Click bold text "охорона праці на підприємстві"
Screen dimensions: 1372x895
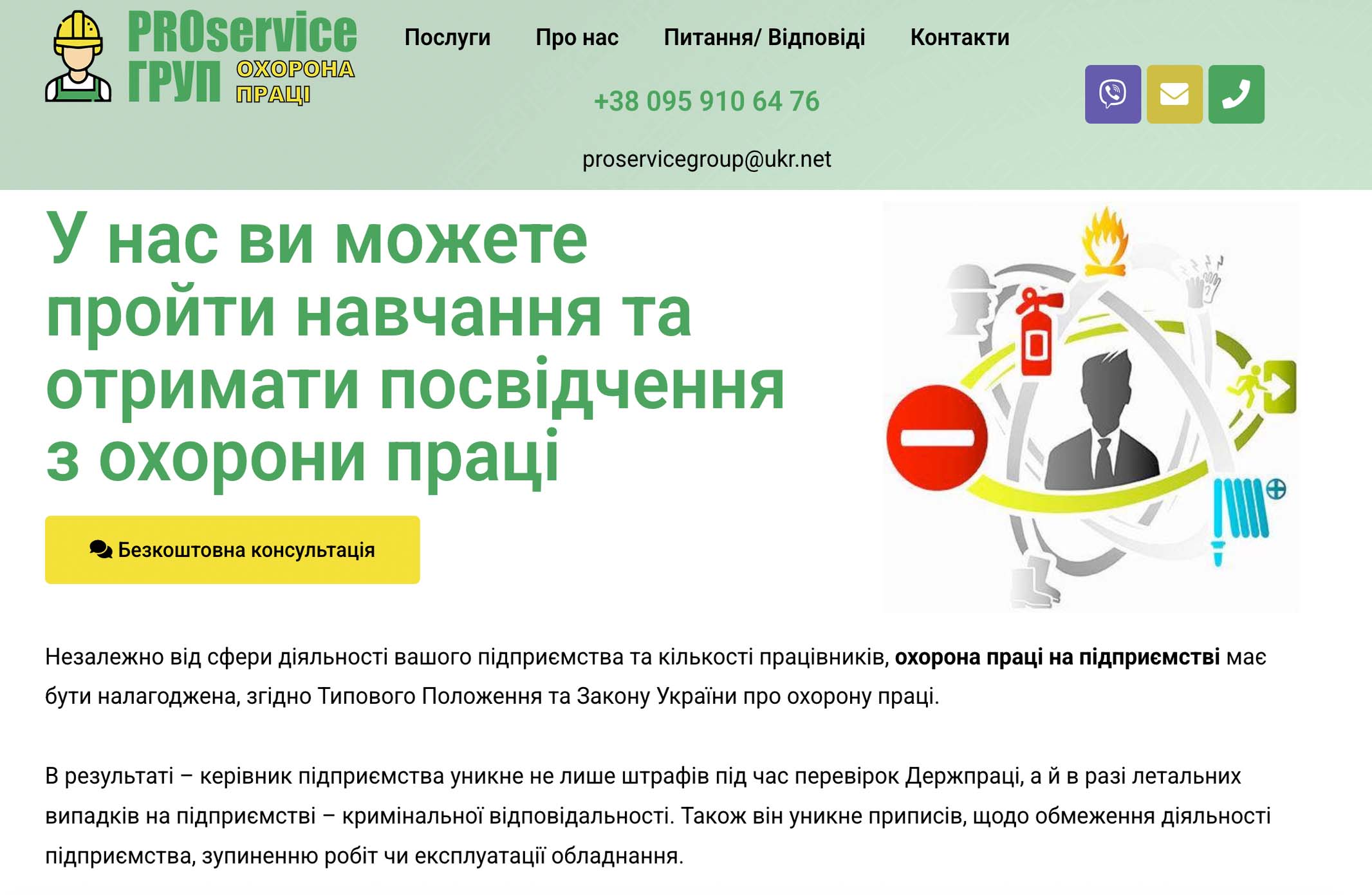(1057, 657)
